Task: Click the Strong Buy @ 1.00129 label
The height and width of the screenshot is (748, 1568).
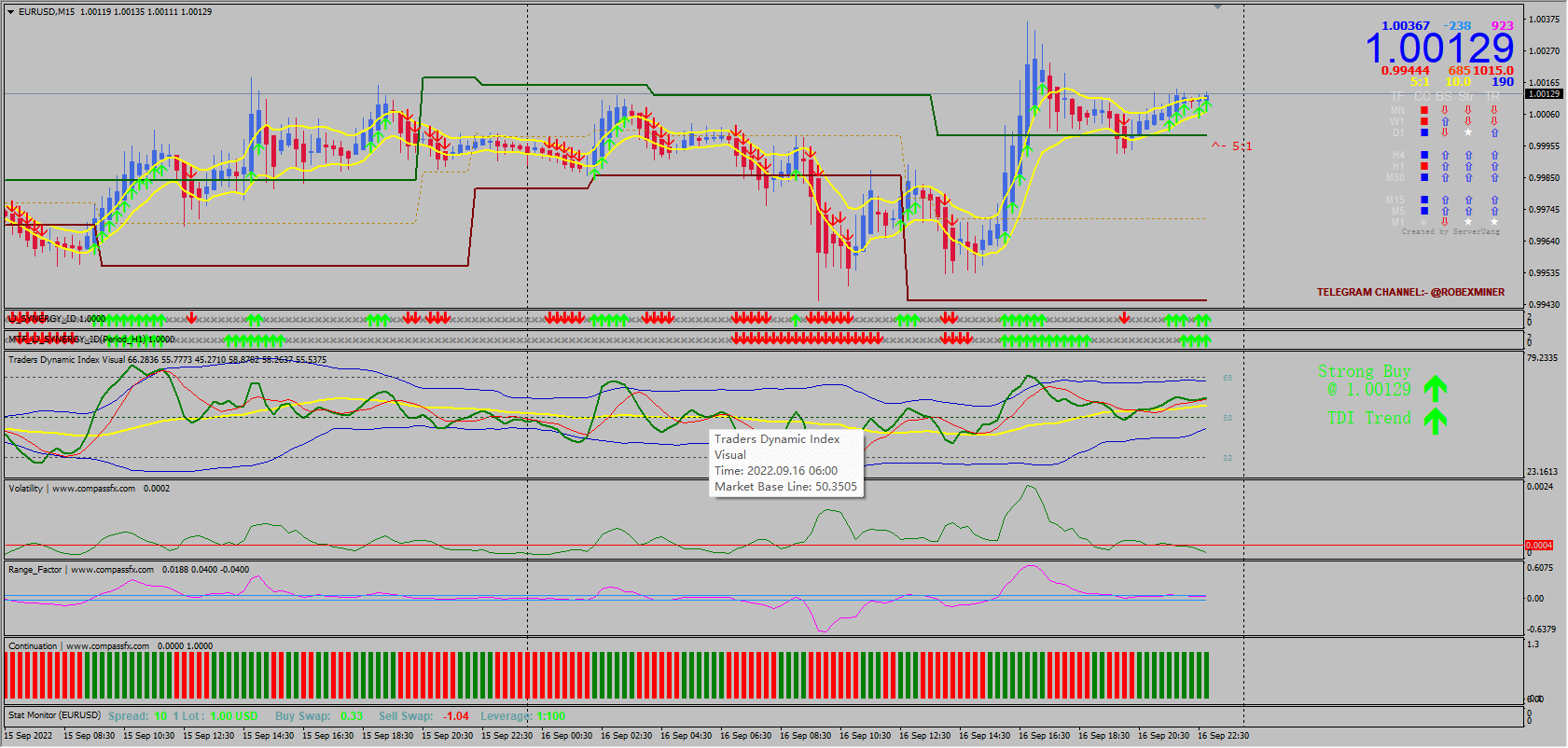Action: click(x=1365, y=381)
